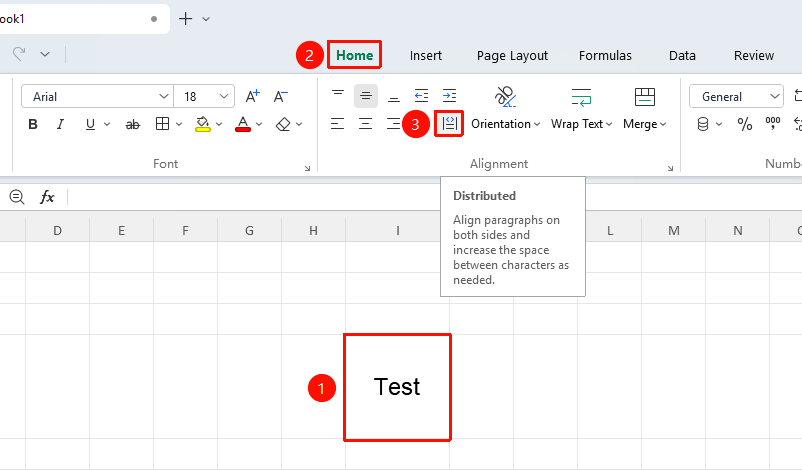Increase indent of cell content
This screenshot has height=470, width=802.
449,96
